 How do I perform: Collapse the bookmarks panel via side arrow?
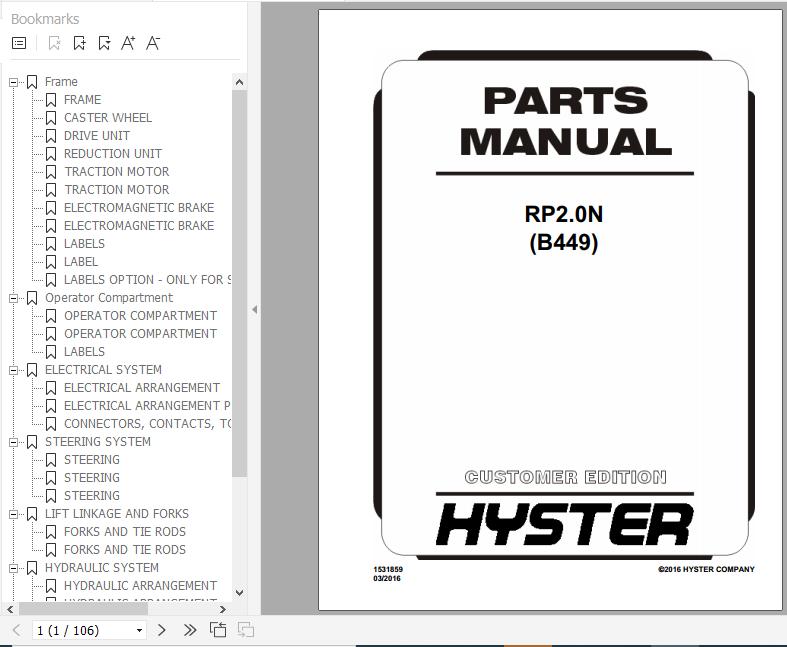(254, 310)
